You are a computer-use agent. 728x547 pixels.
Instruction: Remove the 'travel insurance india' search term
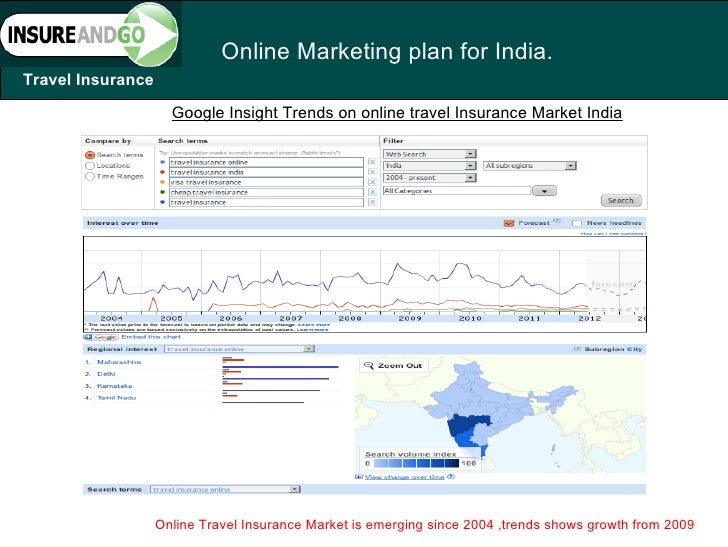coord(372,172)
